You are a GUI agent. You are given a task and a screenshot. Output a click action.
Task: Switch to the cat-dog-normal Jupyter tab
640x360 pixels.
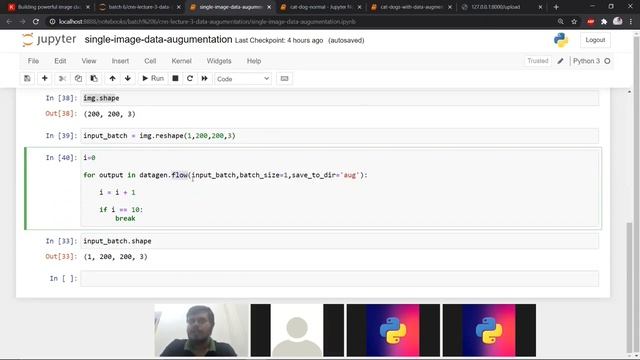point(321,7)
